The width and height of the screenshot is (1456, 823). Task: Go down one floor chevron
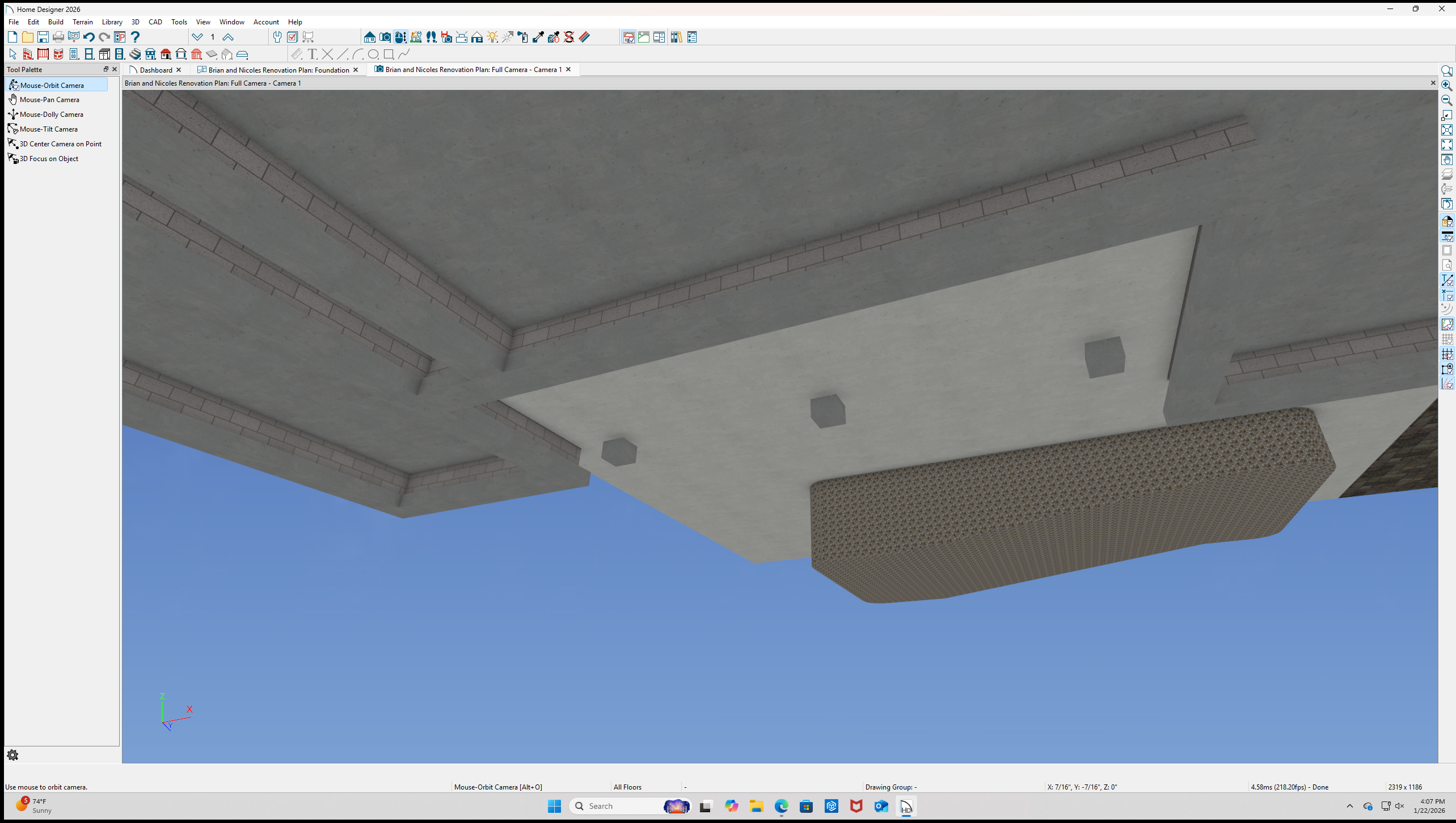click(x=197, y=37)
